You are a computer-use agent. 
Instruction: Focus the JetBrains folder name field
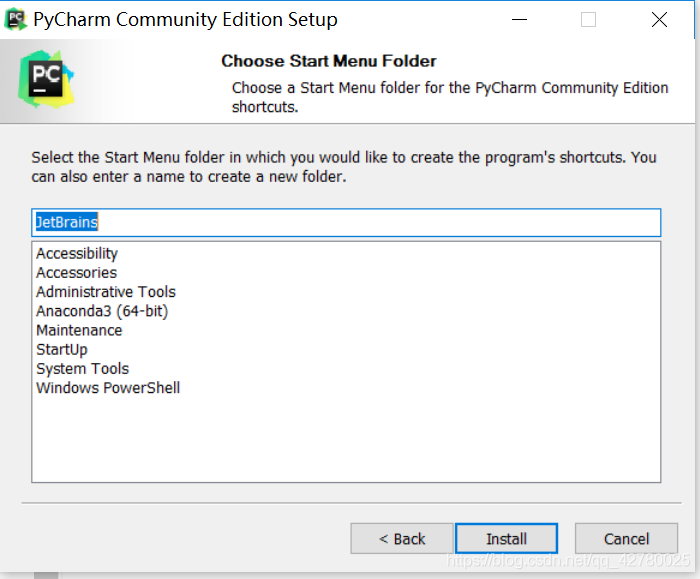(x=346, y=222)
